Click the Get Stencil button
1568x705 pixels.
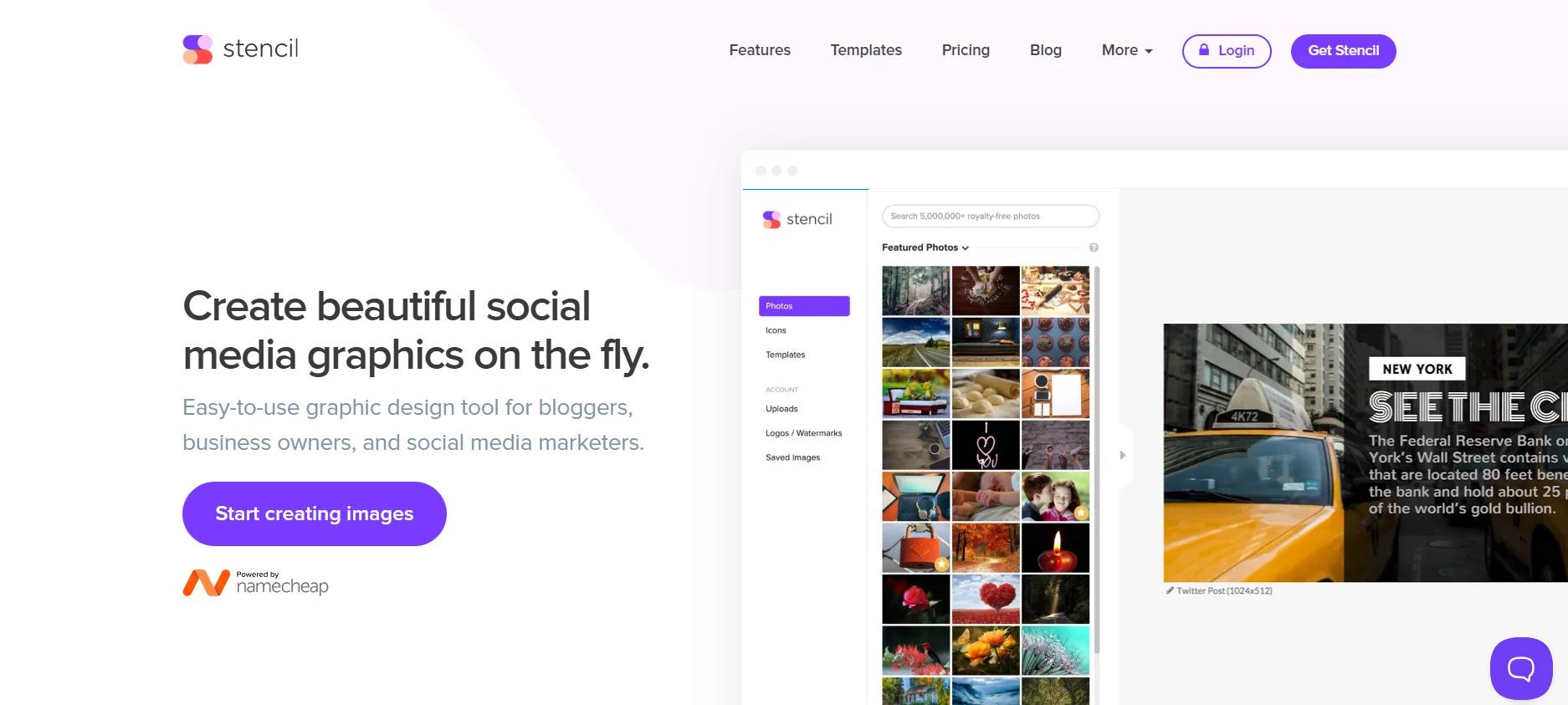pyautogui.click(x=1343, y=51)
